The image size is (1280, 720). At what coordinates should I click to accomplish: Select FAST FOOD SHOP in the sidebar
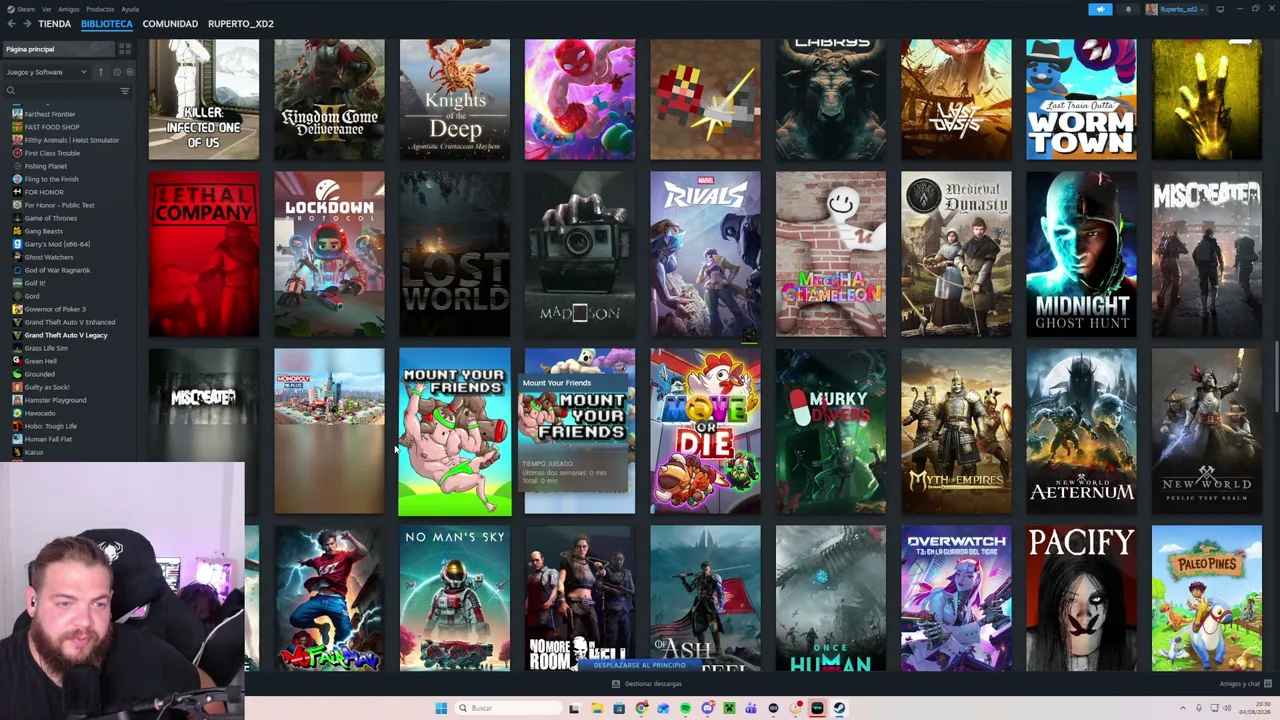[x=52, y=127]
